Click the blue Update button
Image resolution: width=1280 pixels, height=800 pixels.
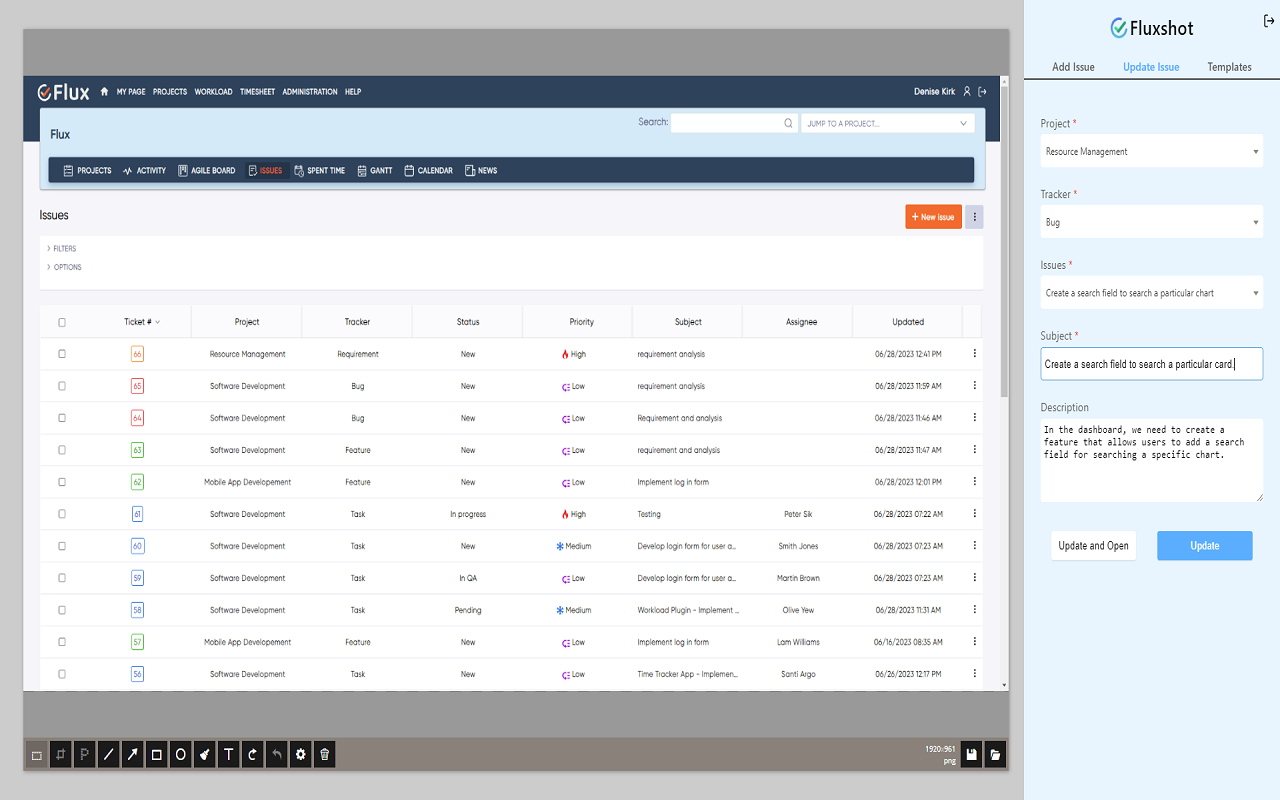click(1205, 546)
